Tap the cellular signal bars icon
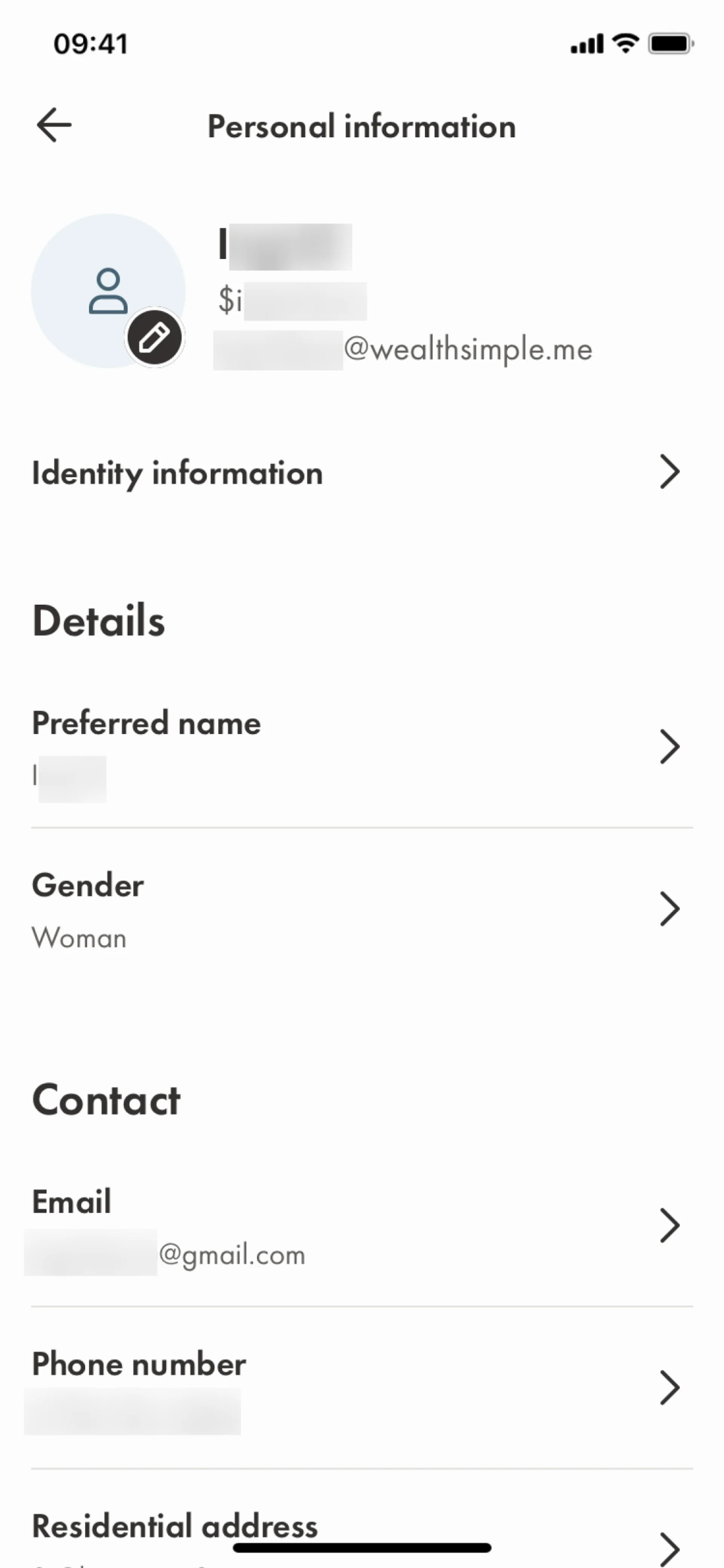The height and width of the screenshot is (1568, 724). [x=586, y=44]
